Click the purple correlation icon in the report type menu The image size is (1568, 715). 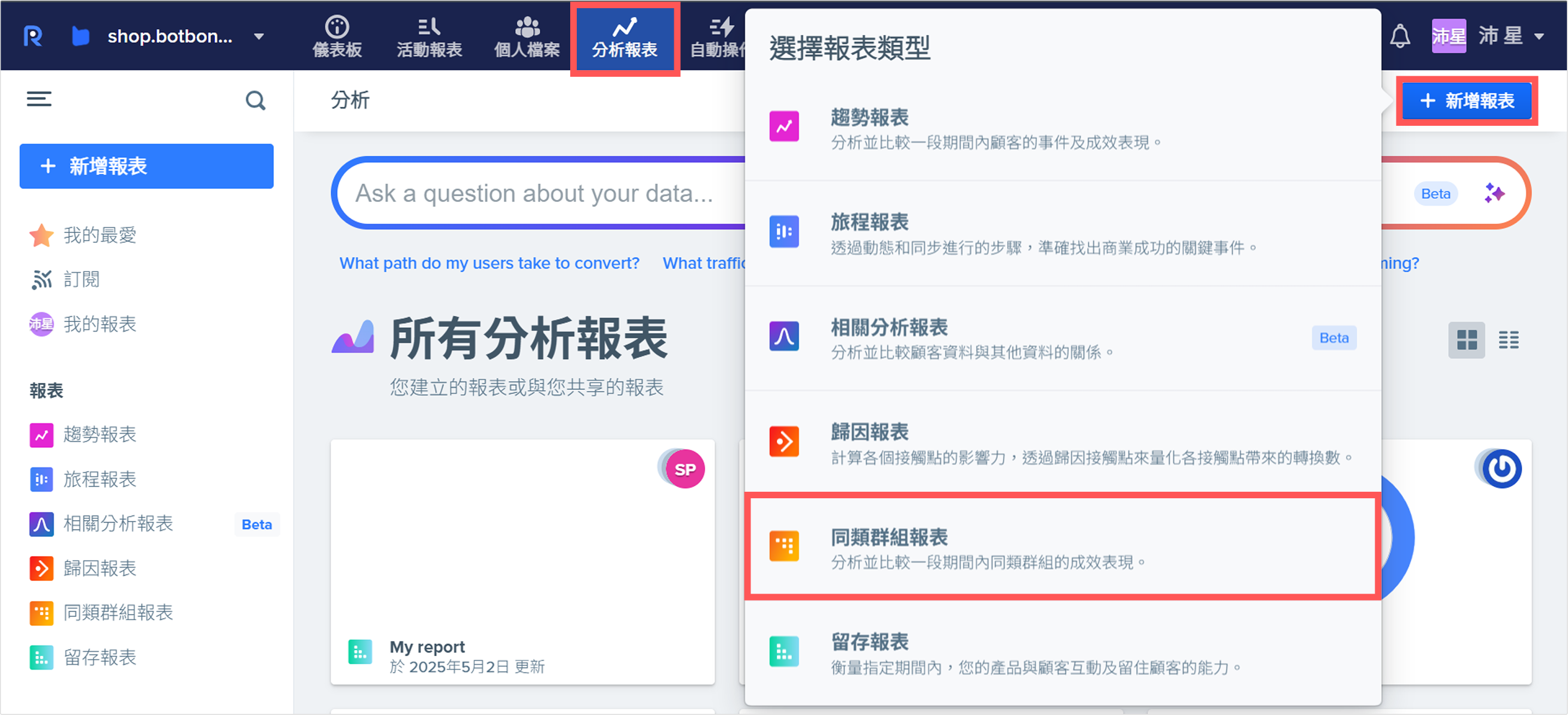pyautogui.click(x=784, y=337)
